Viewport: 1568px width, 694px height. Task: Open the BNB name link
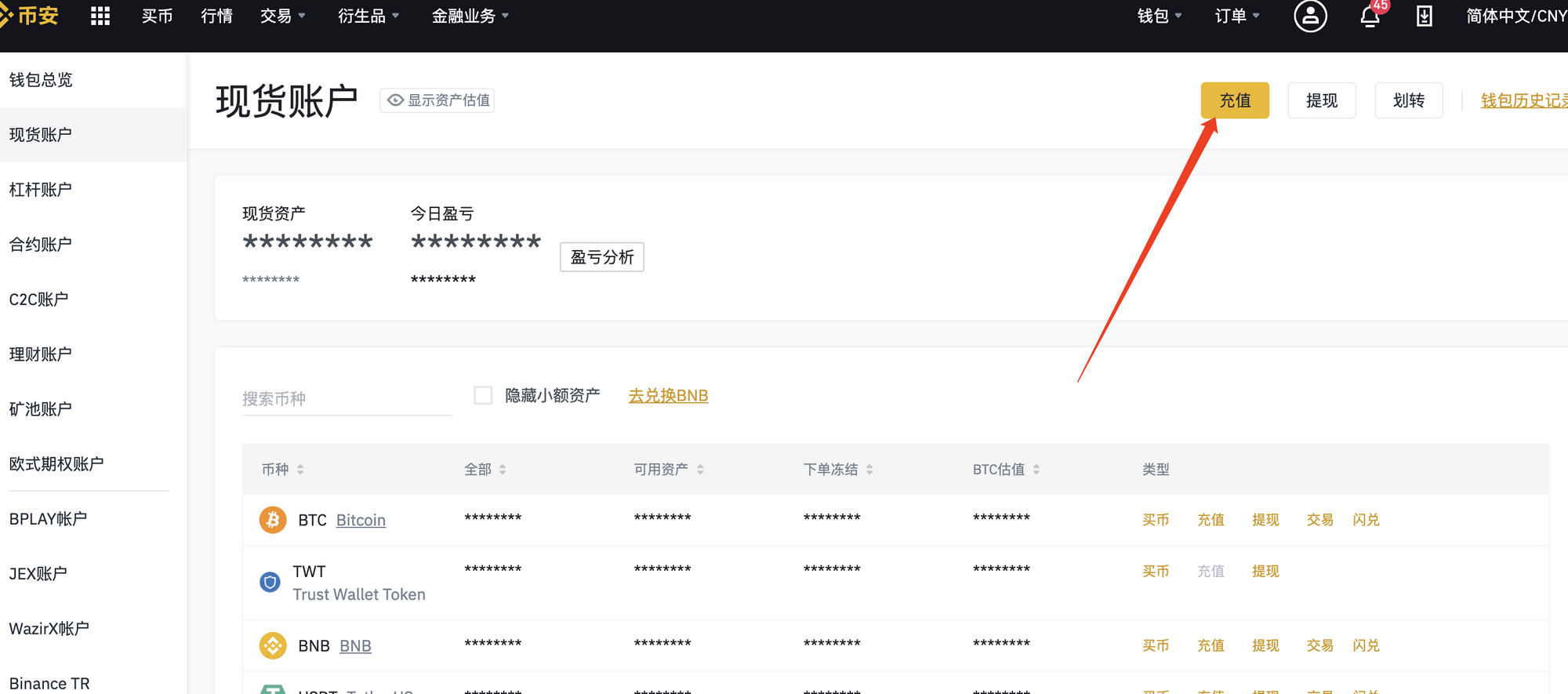[355, 646]
